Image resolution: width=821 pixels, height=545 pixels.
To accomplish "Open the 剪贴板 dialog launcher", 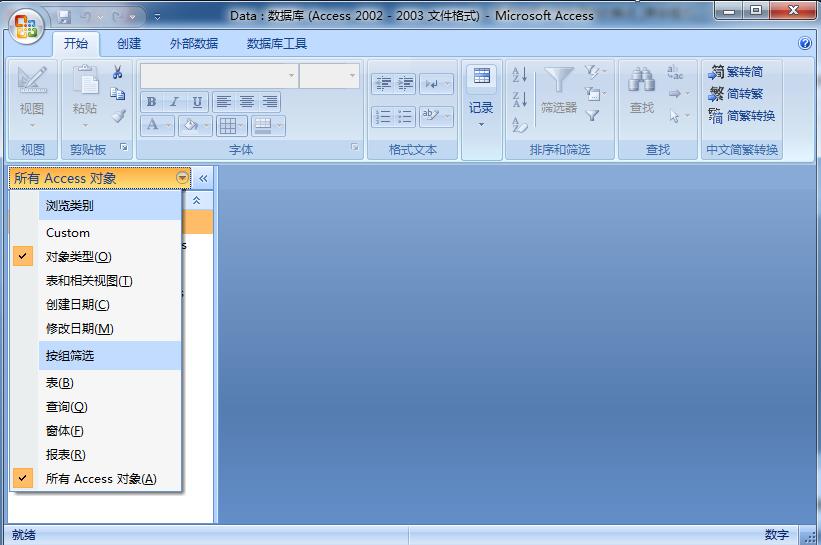I will click(x=124, y=147).
